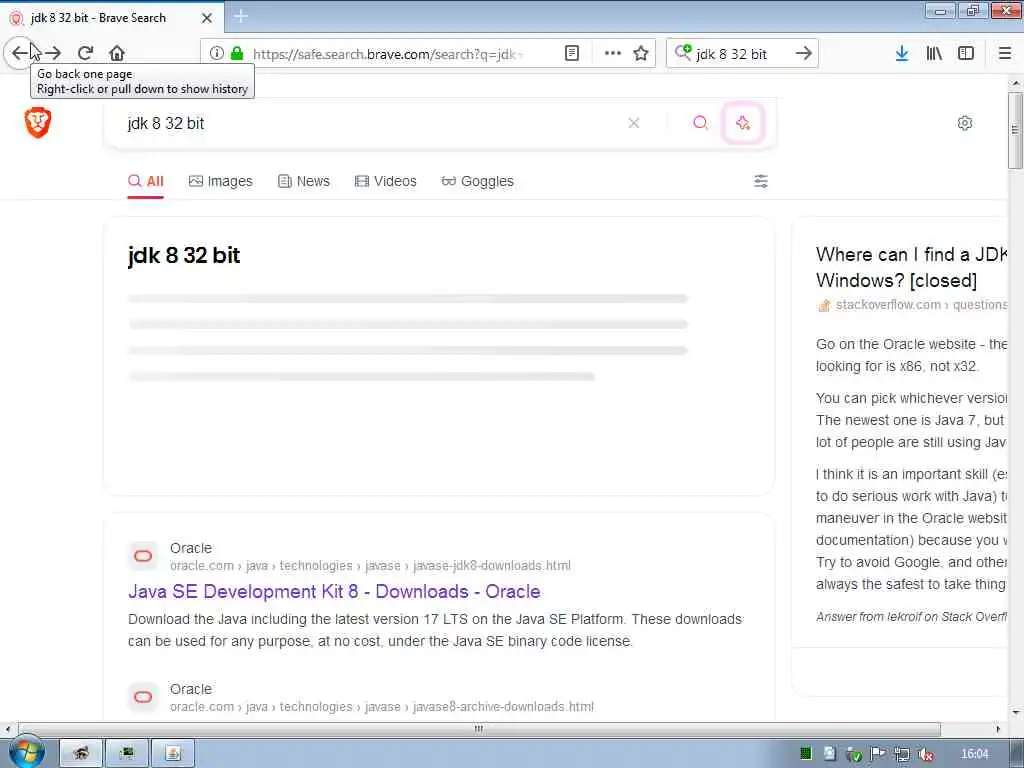The image size is (1024, 768).
Task: Click the Brave lion logo
Action: pos(38,123)
